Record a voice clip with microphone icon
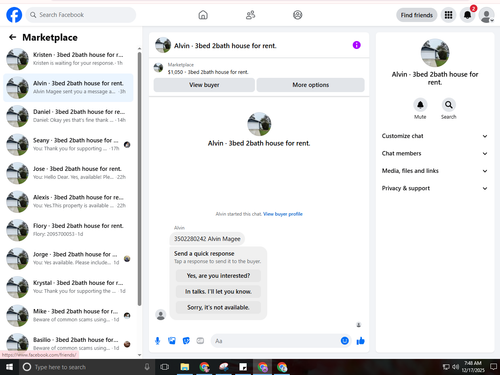 coord(158,341)
